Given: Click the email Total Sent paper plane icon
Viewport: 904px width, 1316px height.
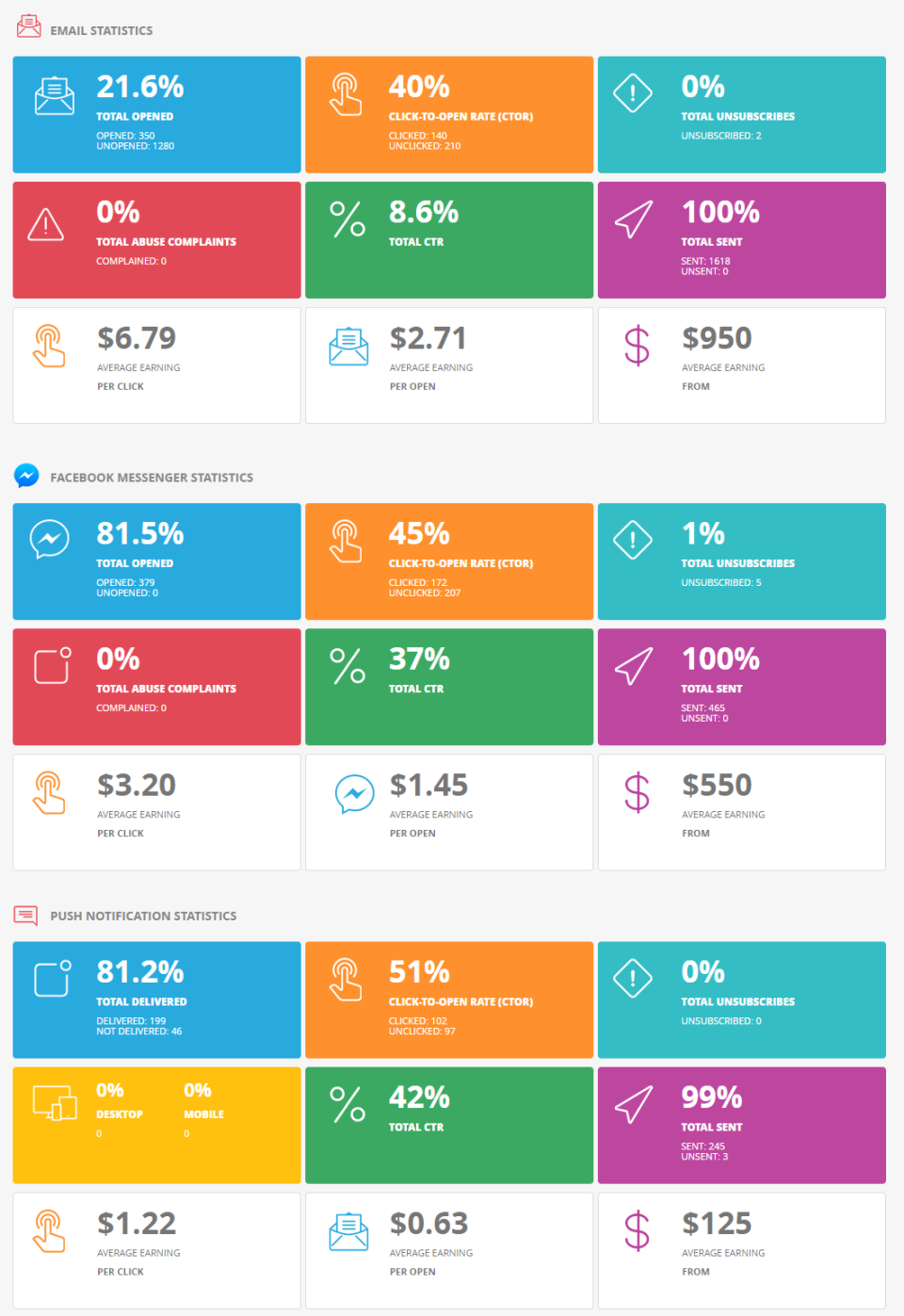Looking at the screenshot, I should coord(633,219).
